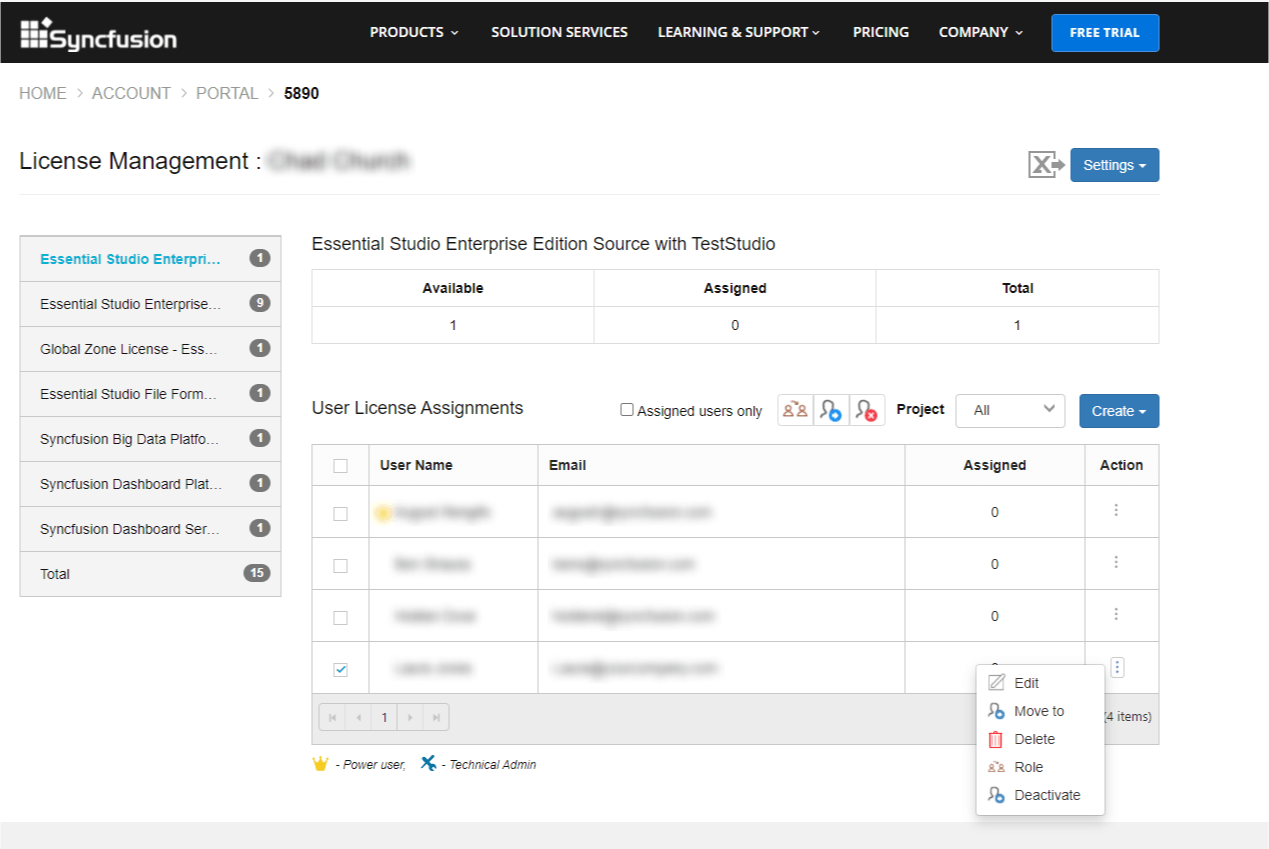Open the Create dropdown button

point(1118,411)
